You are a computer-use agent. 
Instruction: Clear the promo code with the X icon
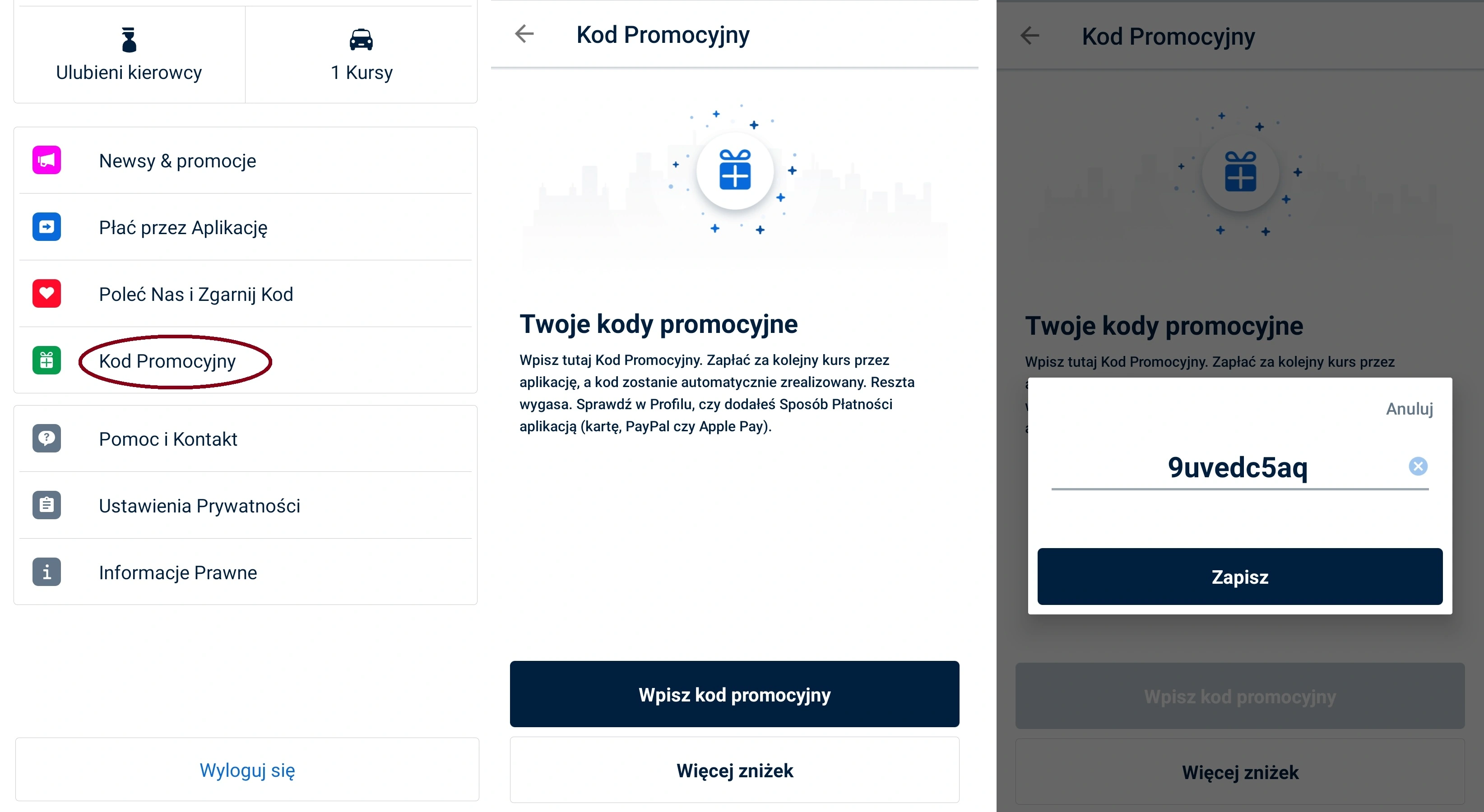click(x=1418, y=466)
